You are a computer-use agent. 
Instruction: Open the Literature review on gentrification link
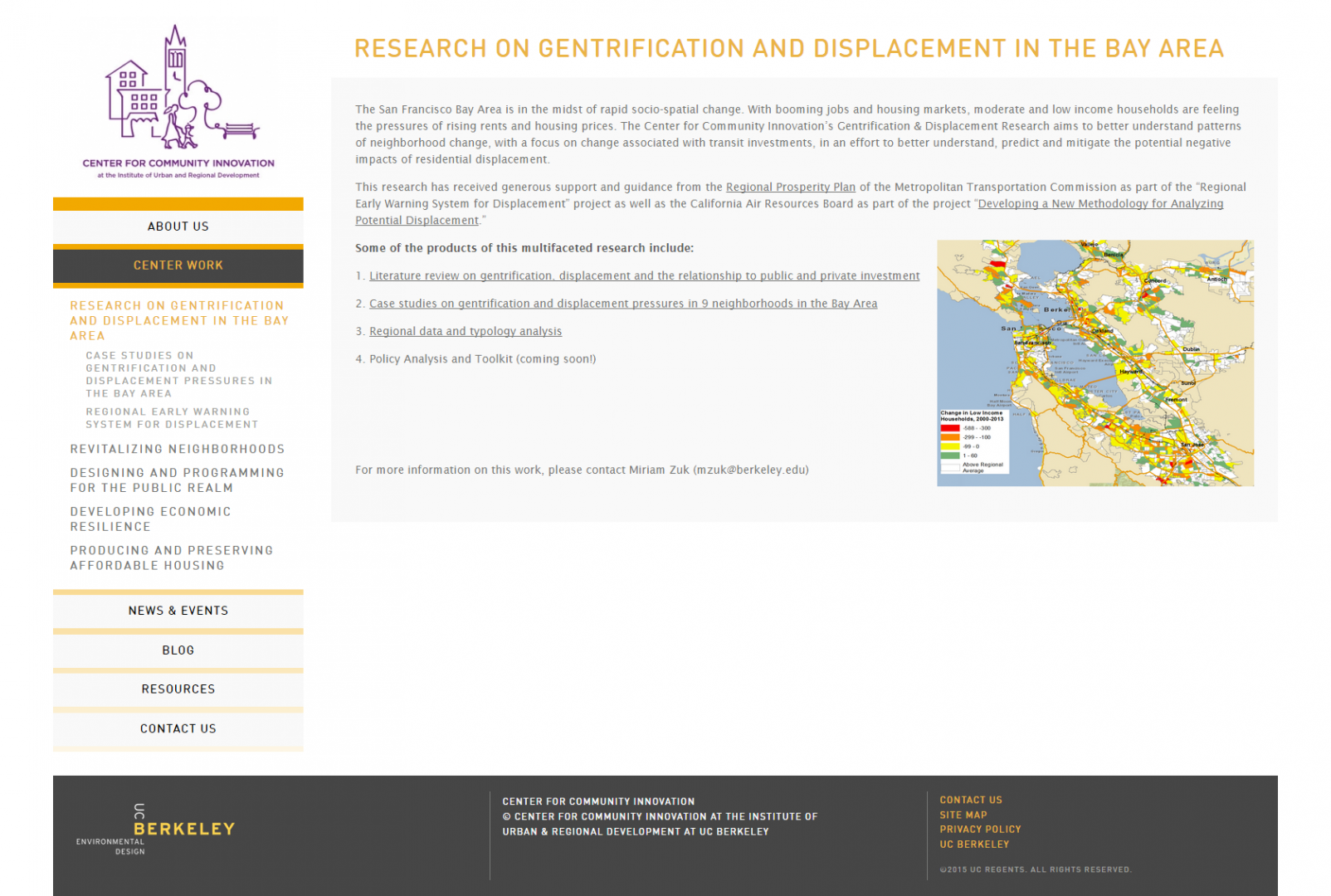click(644, 276)
